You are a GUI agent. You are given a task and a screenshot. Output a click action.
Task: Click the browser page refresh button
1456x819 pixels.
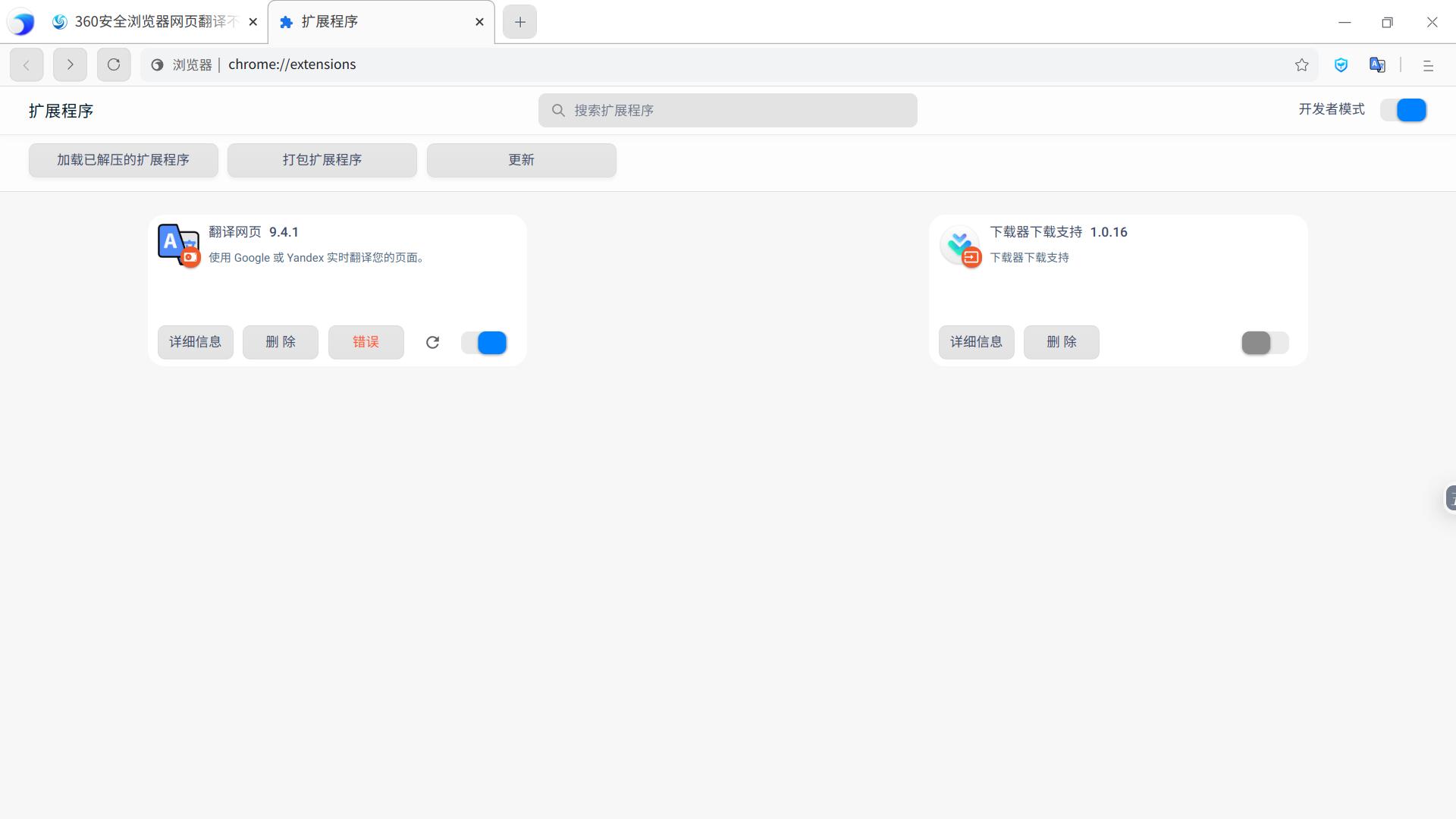[x=114, y=65]
